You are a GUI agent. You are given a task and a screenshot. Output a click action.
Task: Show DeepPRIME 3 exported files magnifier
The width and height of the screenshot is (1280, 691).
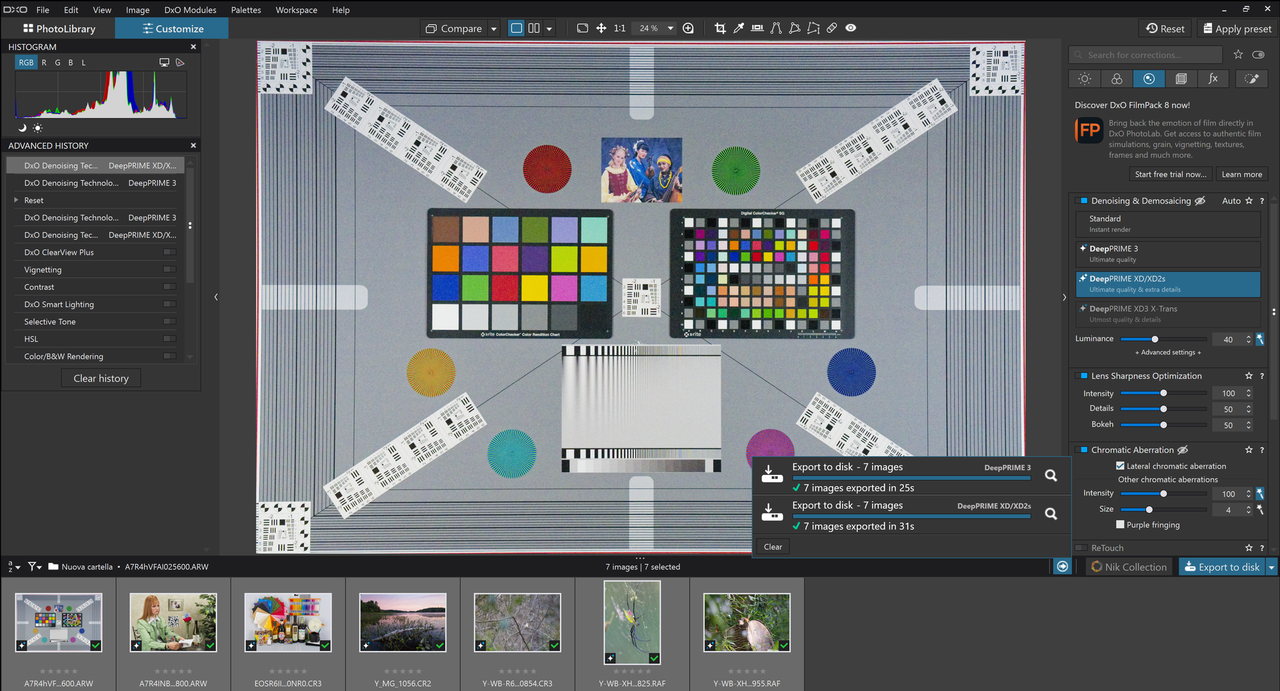(1051, 476)
